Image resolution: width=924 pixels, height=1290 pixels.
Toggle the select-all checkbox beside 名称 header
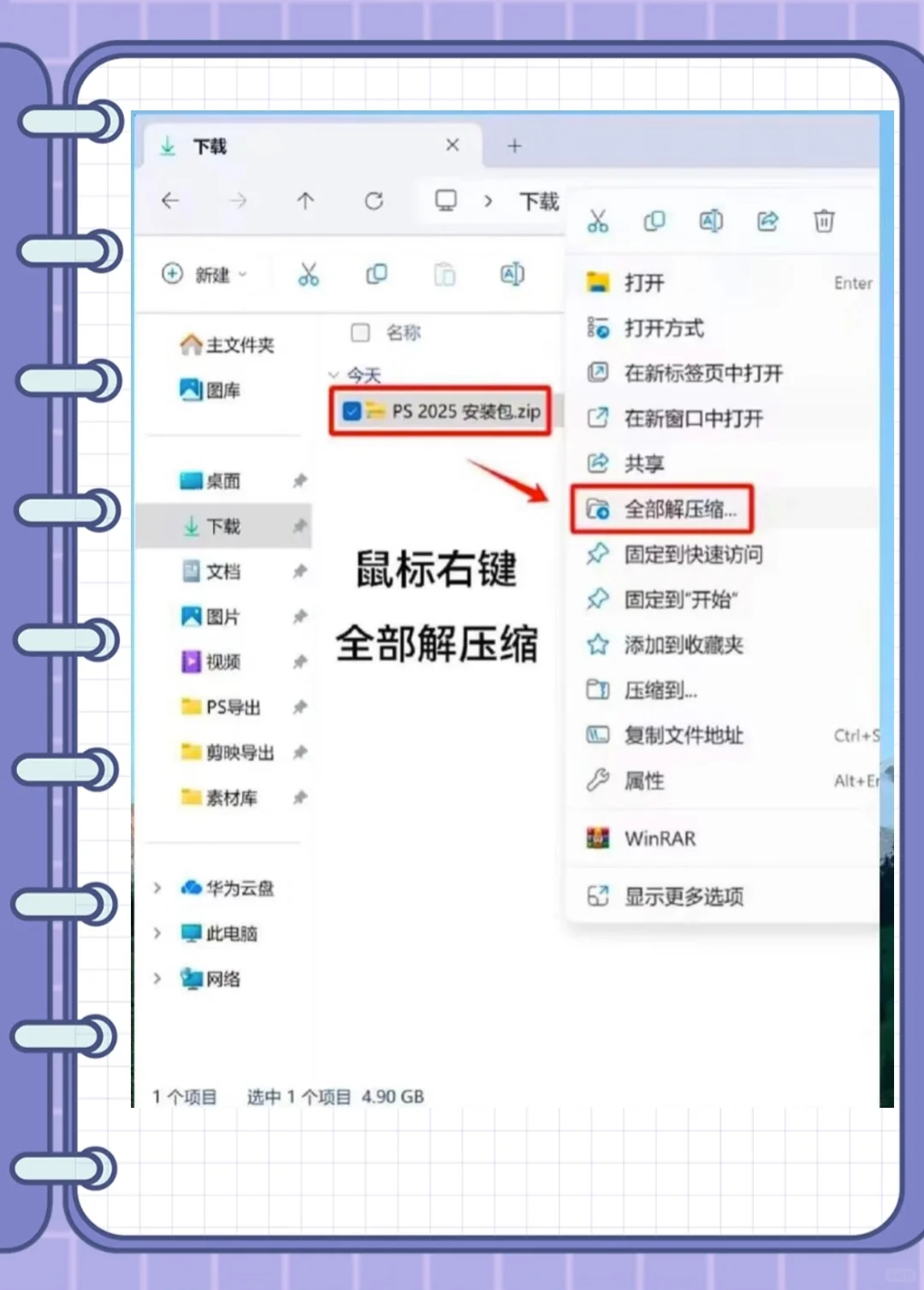point(360,333)
